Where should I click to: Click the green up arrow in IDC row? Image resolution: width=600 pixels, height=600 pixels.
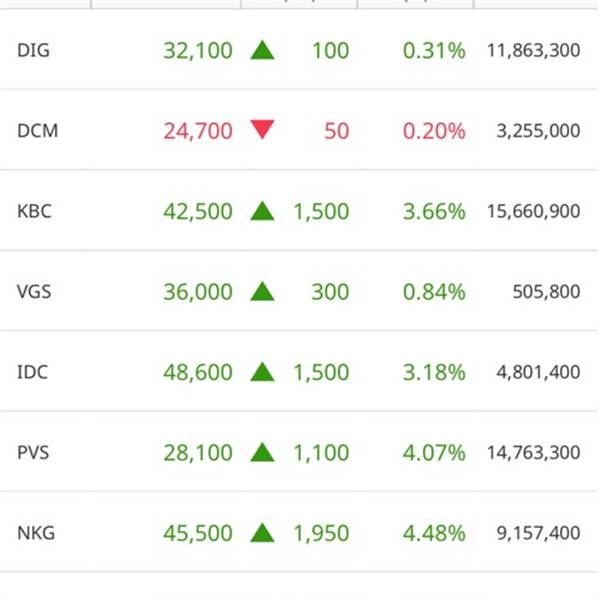[x=262, y=372]
